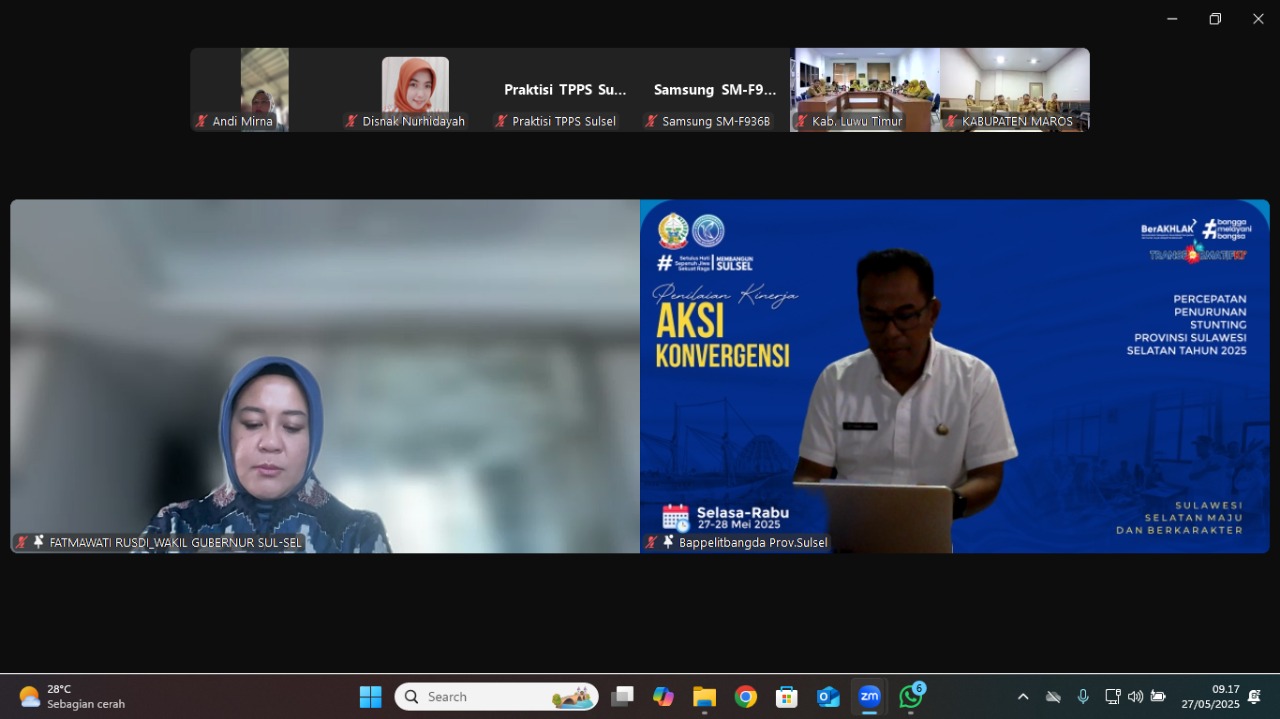The width and height of the screenshot is (1280, 719).
Task: Open the weather widget showing 28°C
Action: coord(72,697)
